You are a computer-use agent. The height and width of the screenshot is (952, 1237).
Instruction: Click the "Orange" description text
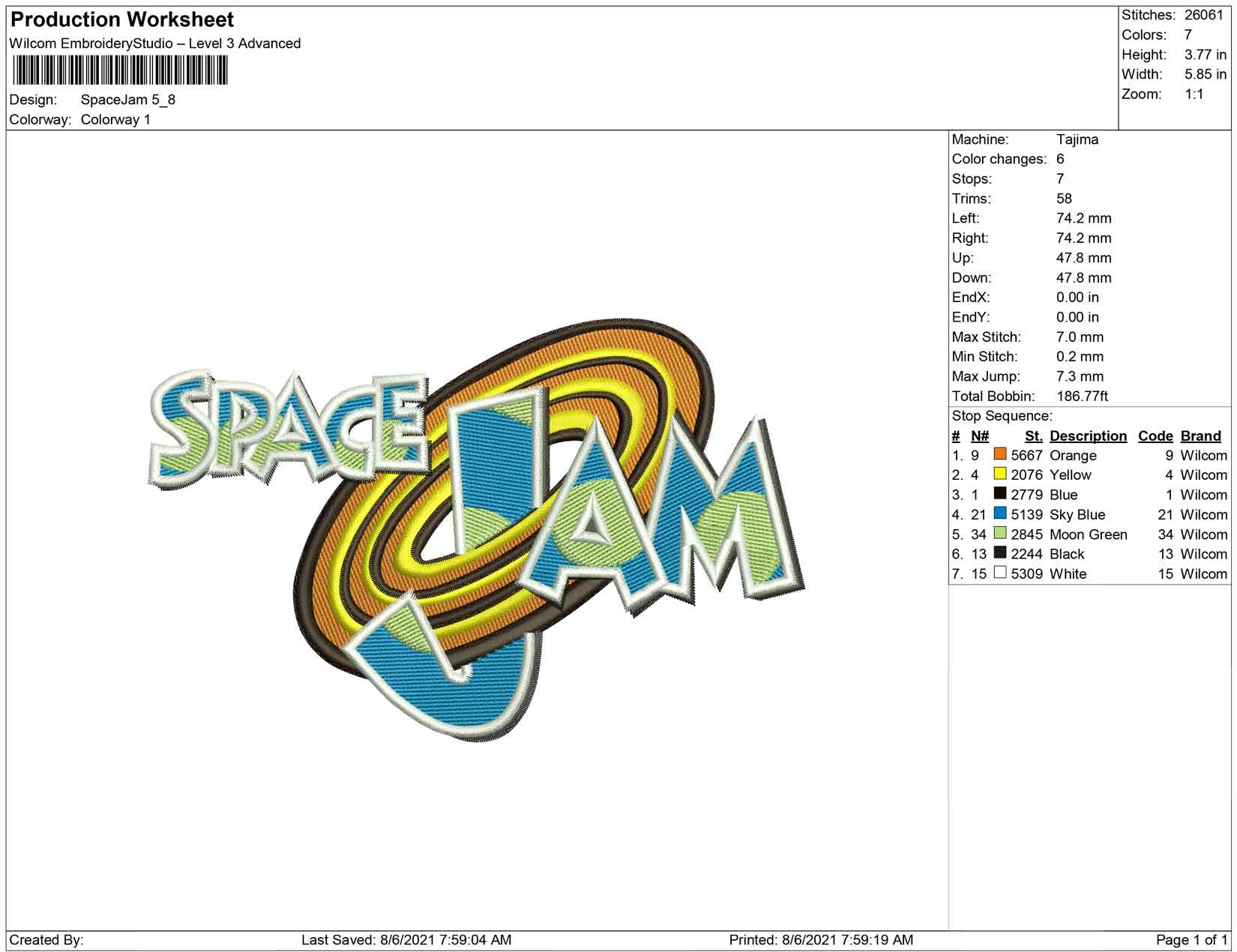[x=1073, y=456]
